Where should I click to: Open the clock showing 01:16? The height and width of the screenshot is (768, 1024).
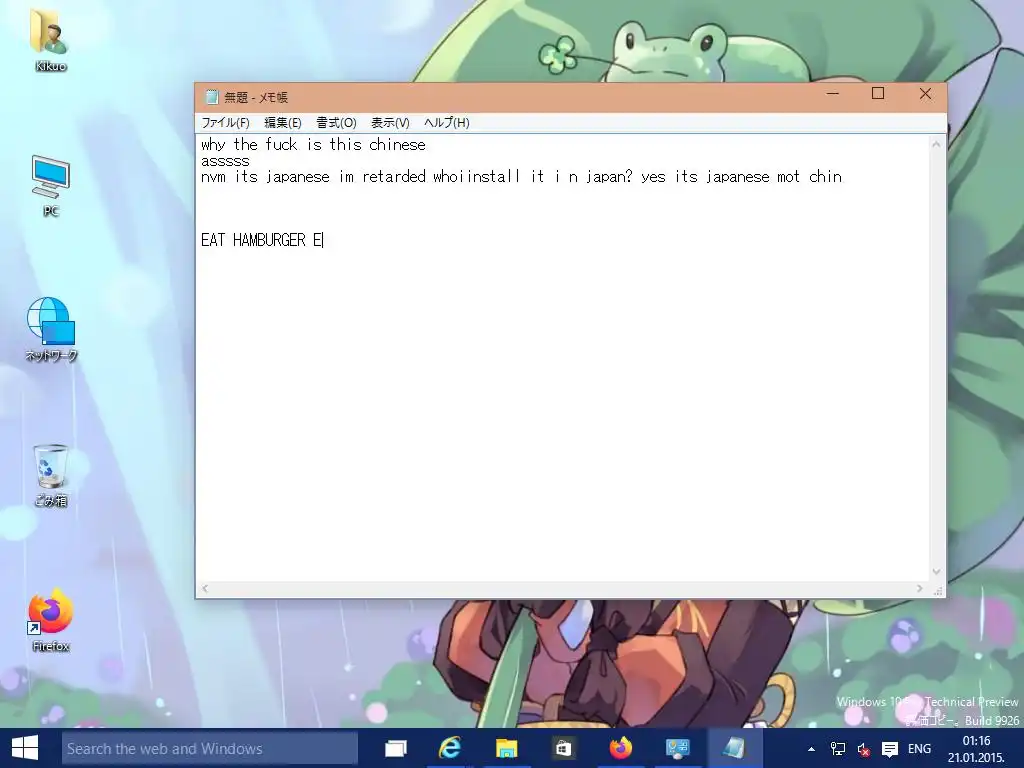[976, 749]
